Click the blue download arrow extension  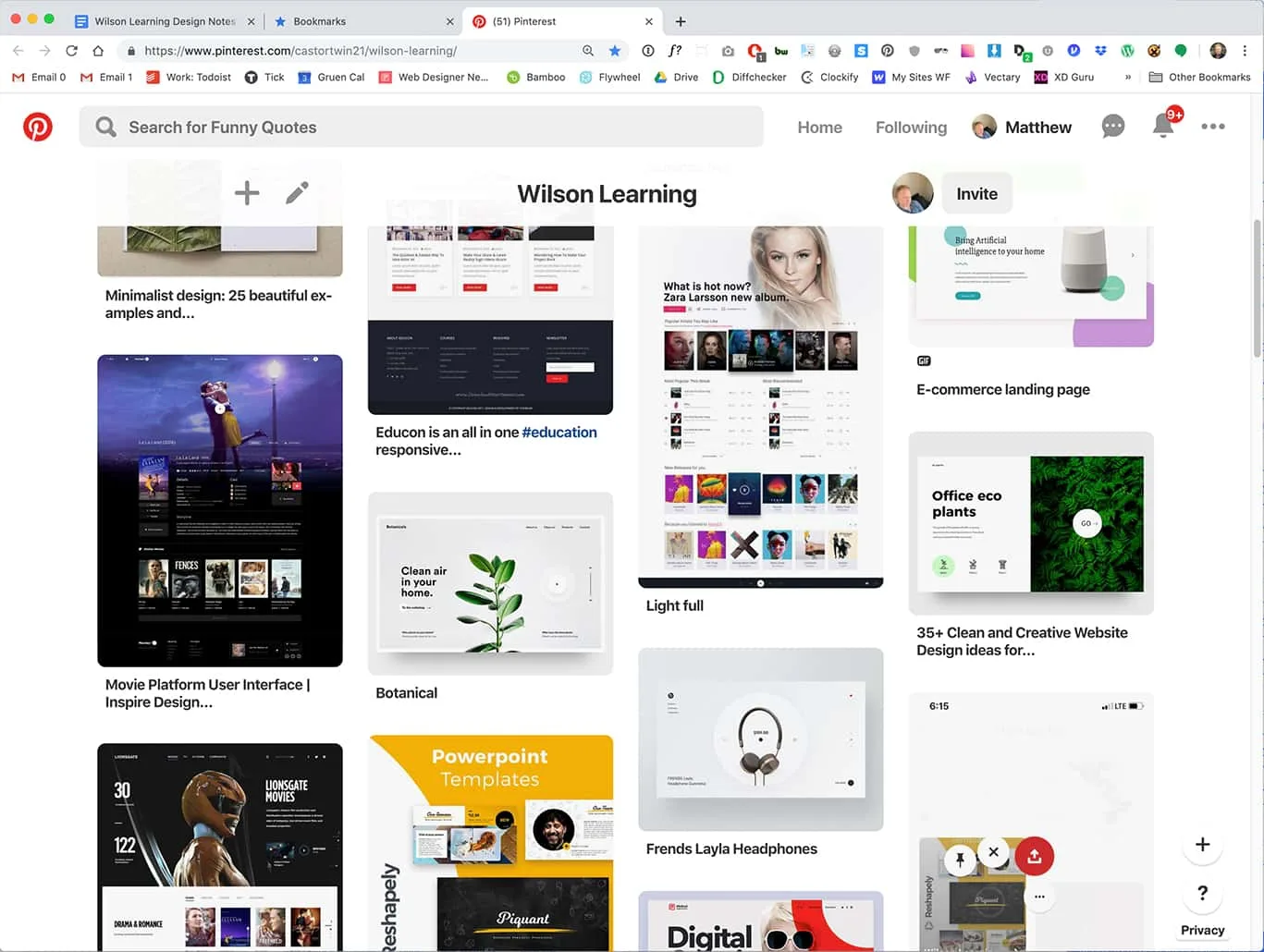click(994, 51)
